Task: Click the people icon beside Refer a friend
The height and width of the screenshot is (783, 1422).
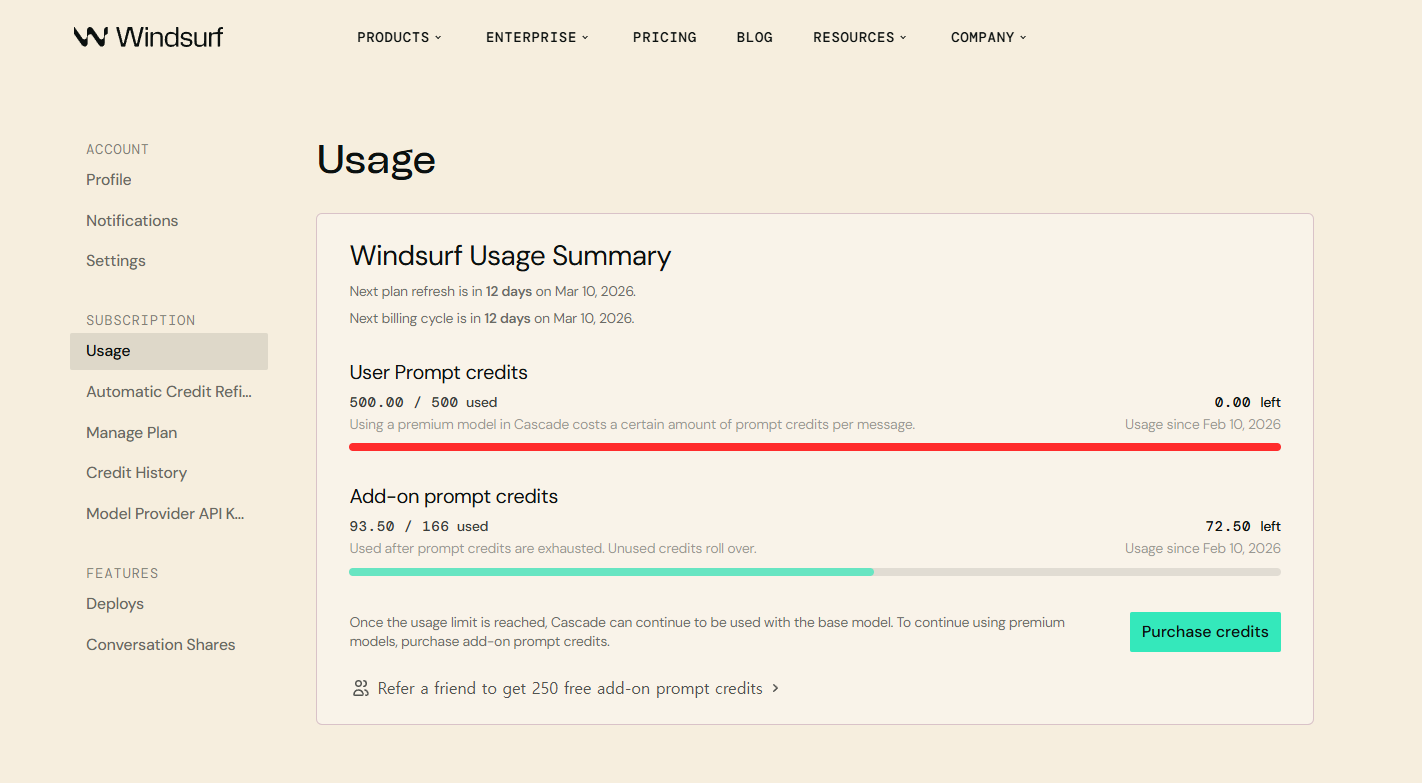Action: pyautogui.click(x=361, y=688)
